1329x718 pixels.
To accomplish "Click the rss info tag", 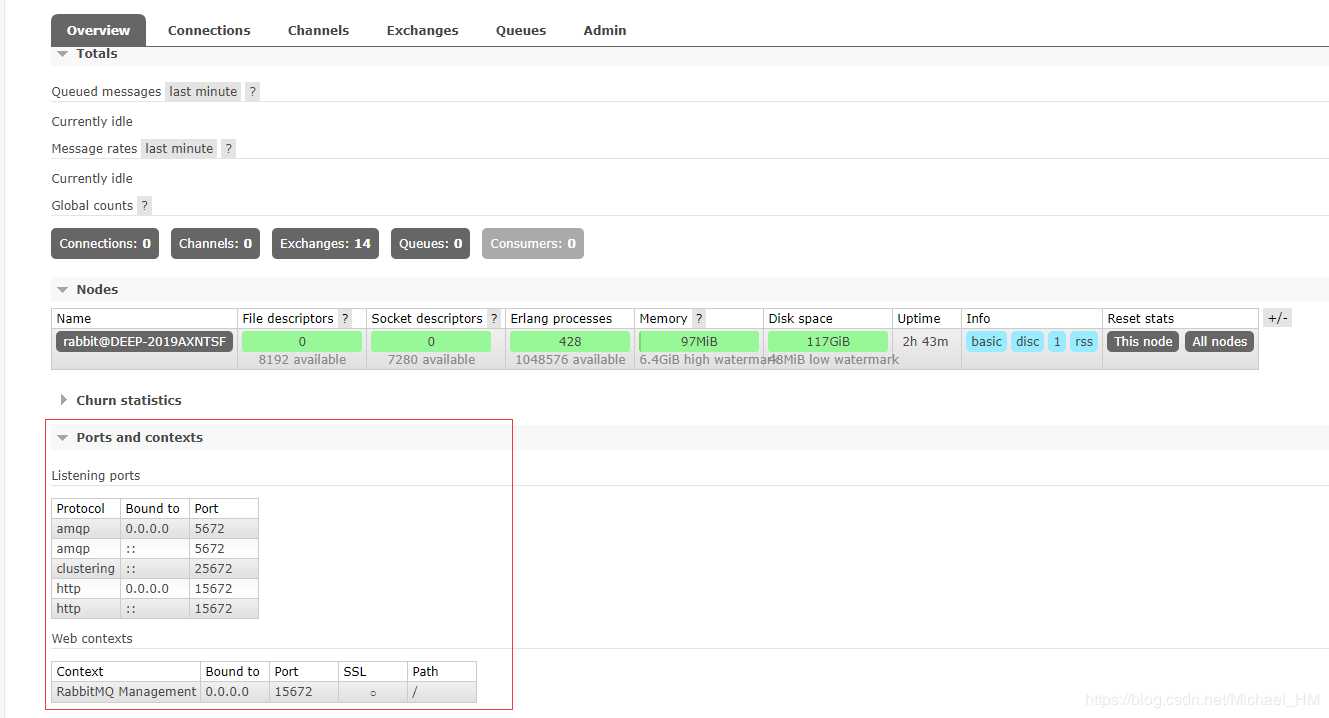I will pyautogui.click(x=1083, y=341).
